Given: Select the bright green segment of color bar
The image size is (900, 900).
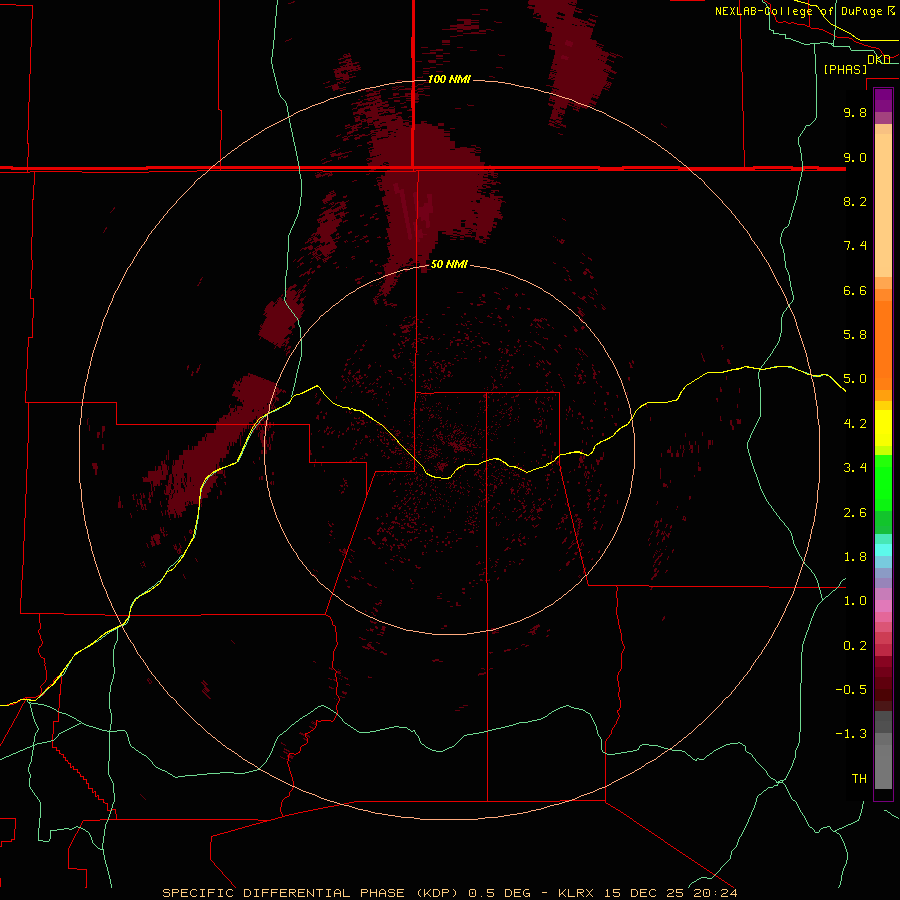Looking at the screenshot, I should pyautogui.click(x=883, y=482).
